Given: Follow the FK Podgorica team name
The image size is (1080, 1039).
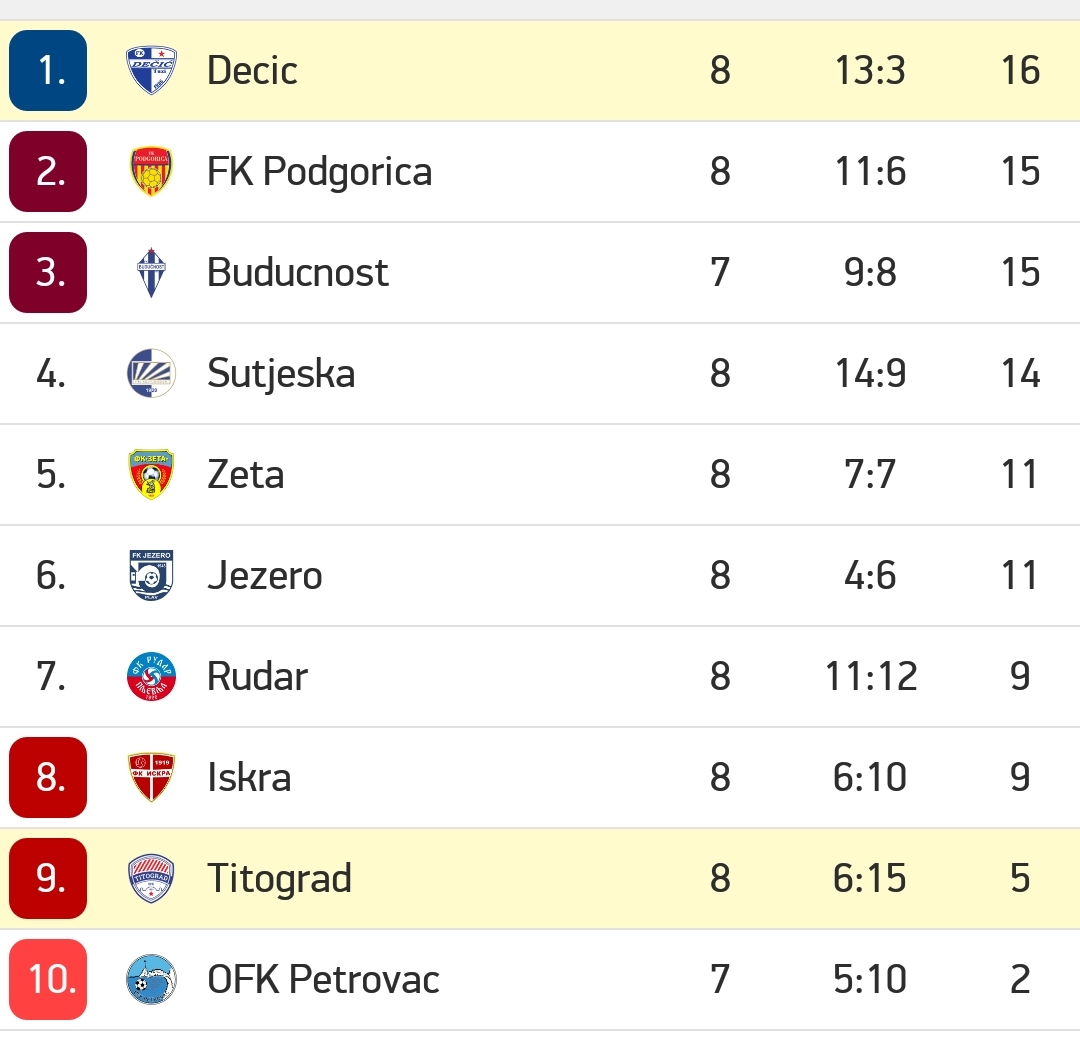Looking at the screenshot, I should [320, 172].
